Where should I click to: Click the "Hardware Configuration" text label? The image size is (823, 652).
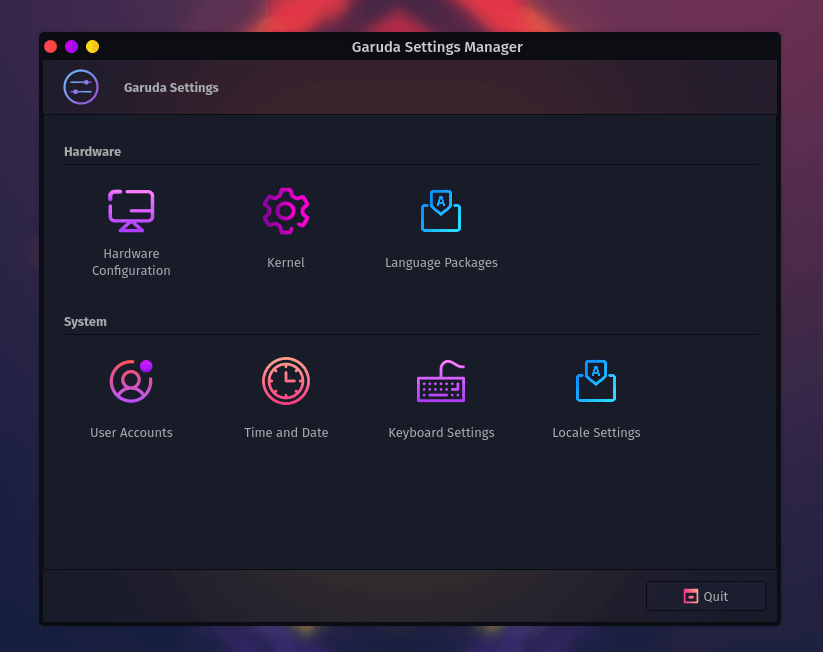pyautogui.click(x=131, y=262)
